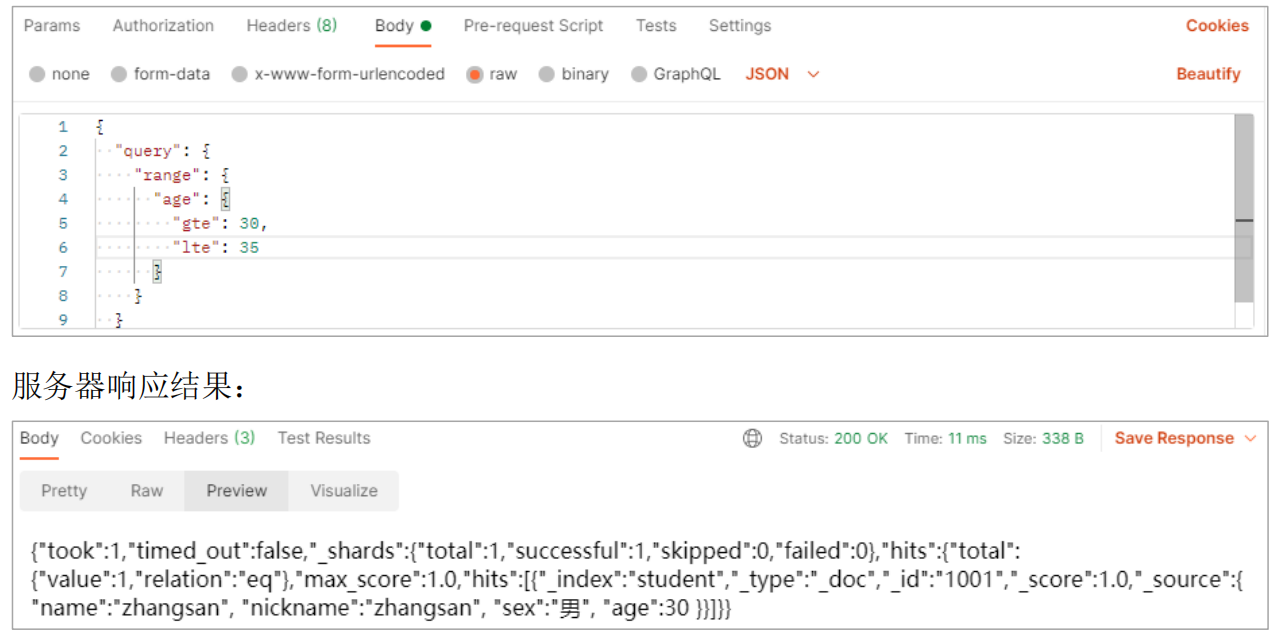Switch response view to Pretty
1279x634 pixels.
pyautogui.click(x=64, y=491)
